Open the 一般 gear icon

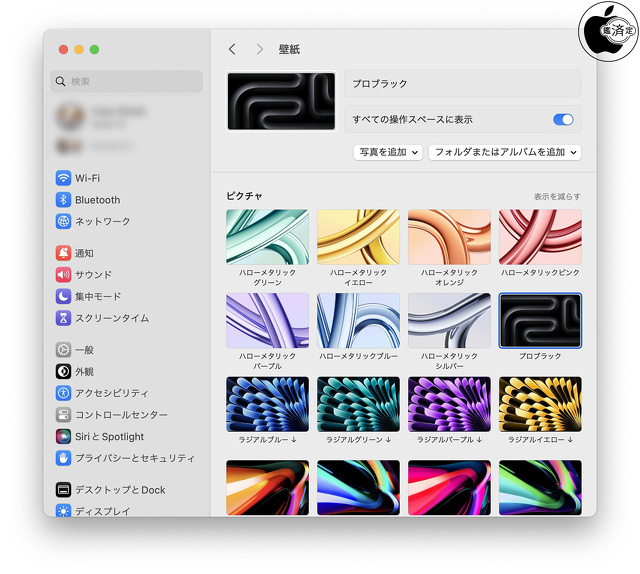(63, 350)
